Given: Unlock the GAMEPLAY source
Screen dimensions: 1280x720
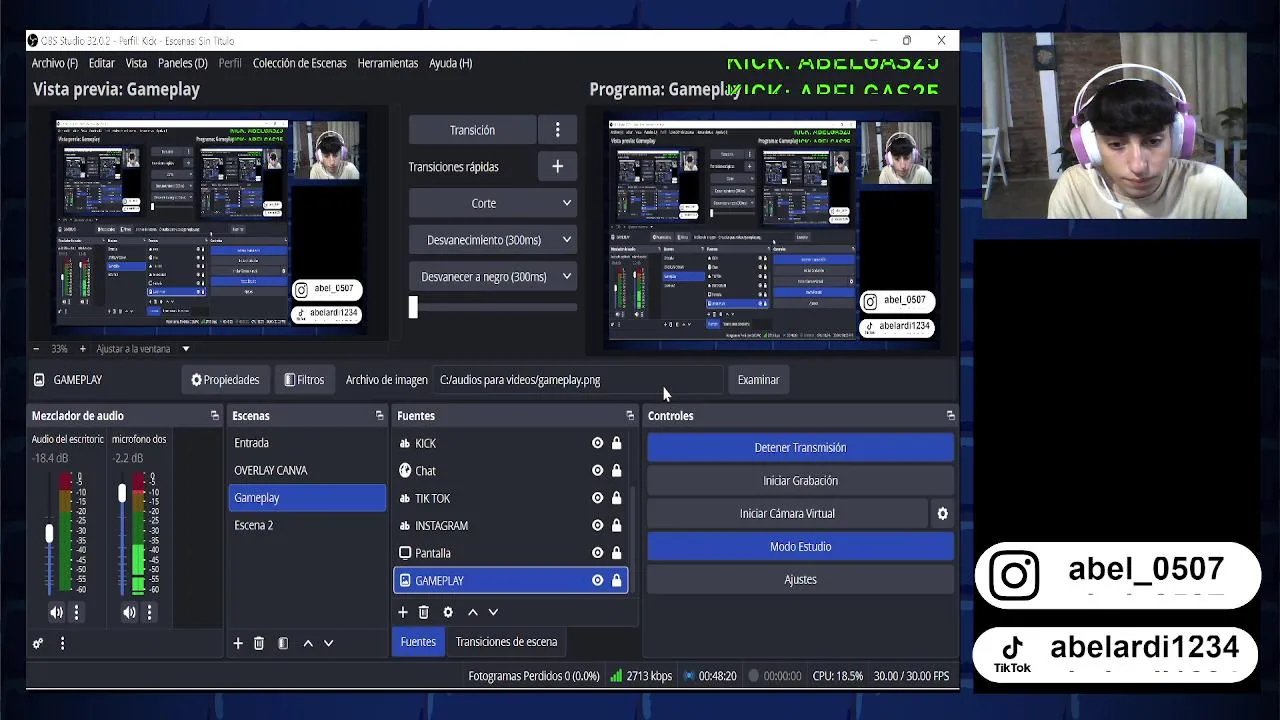Looking at the screenshot, I should coord(616,580).
